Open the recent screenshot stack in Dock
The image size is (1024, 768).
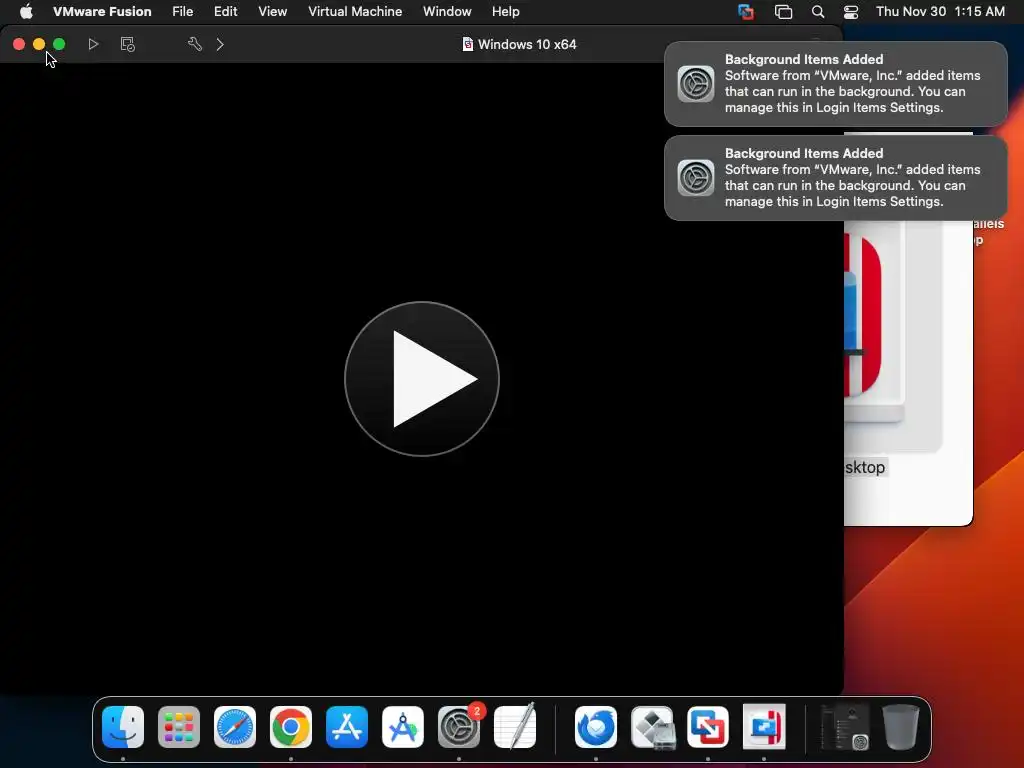pyautogui.click(x=844, y=726)
